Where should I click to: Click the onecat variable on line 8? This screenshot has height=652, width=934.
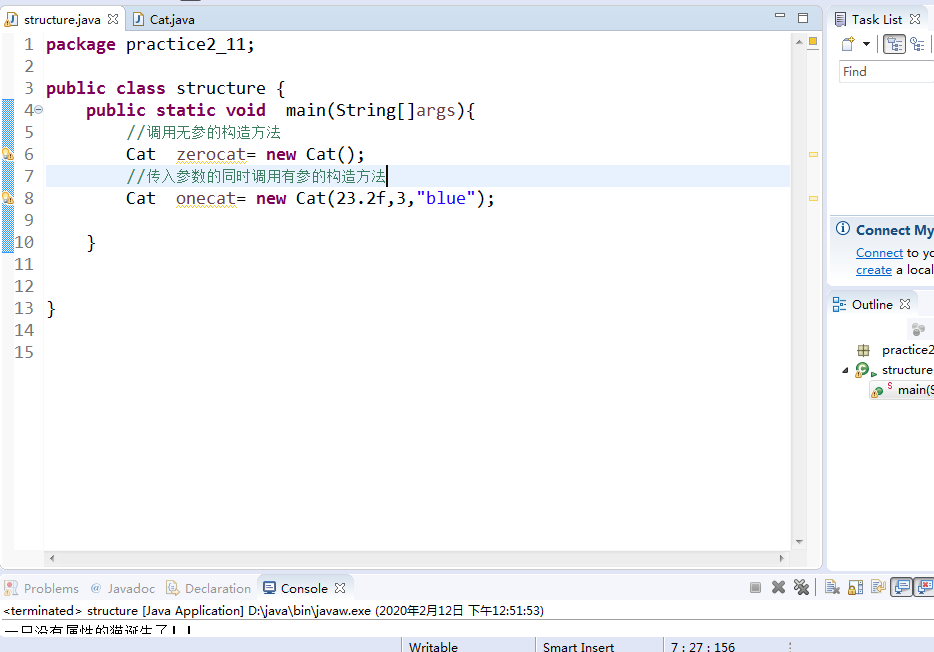click(206, 198)
